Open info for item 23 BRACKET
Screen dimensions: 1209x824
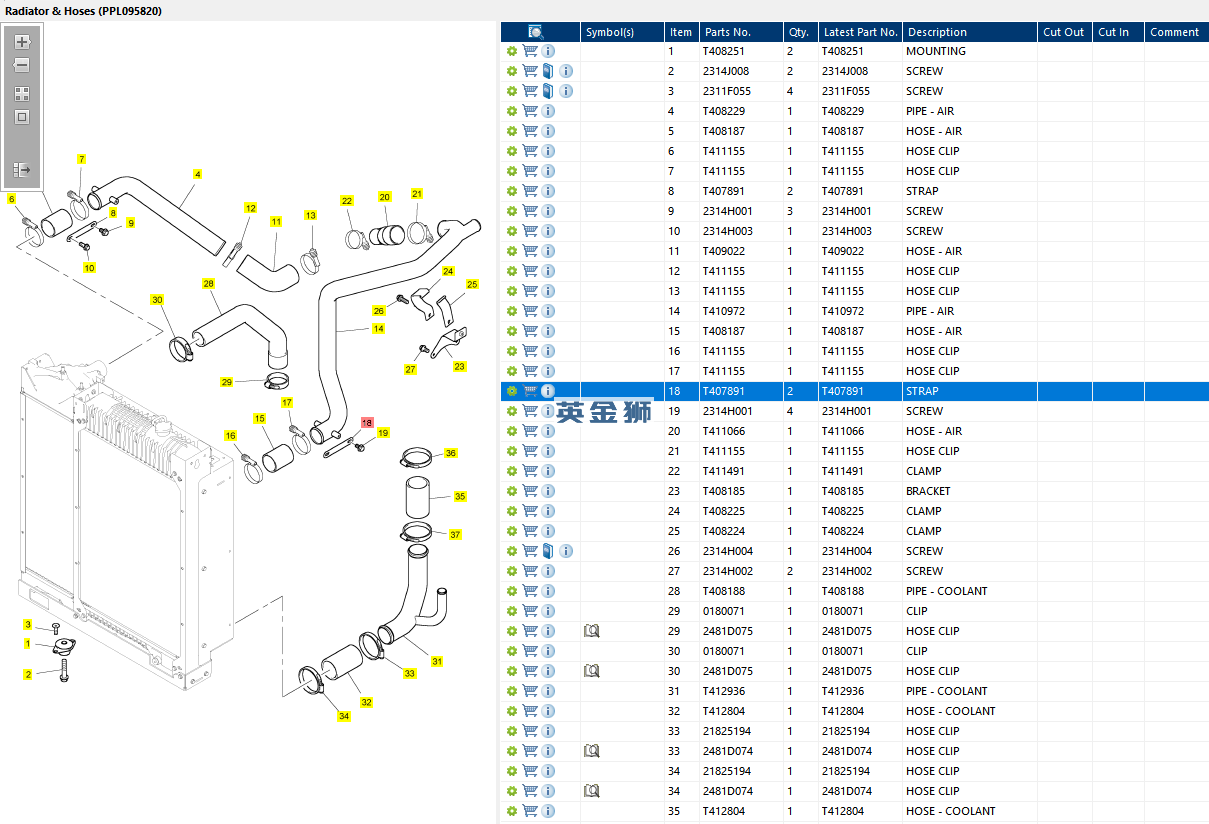tap(548, 491)
